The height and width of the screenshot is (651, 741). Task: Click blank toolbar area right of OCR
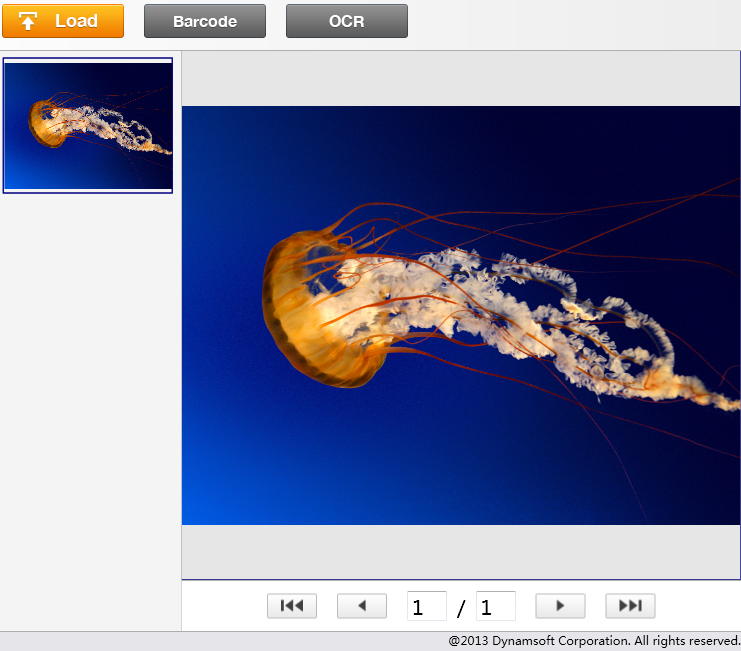[570, 22]
